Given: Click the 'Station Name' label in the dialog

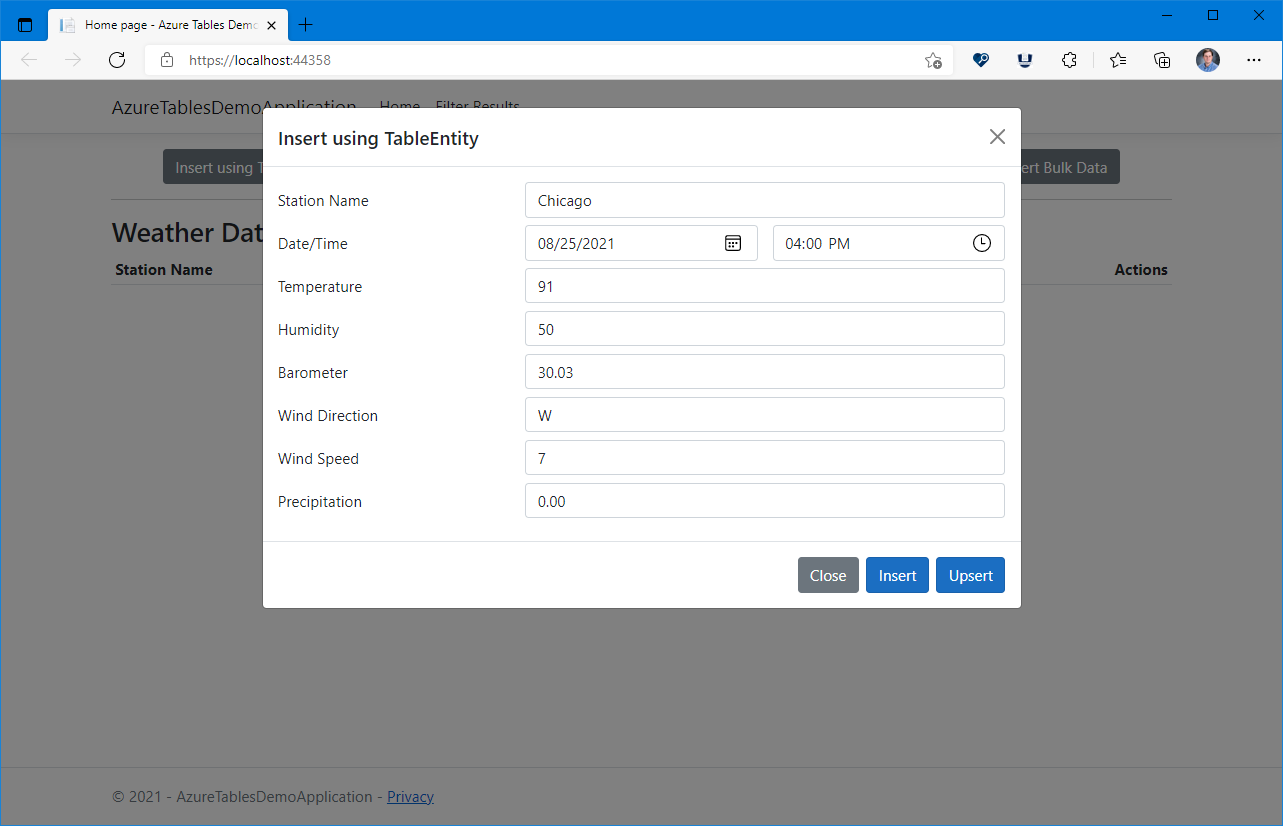Looking at the screenshot, I should [323, 201].
